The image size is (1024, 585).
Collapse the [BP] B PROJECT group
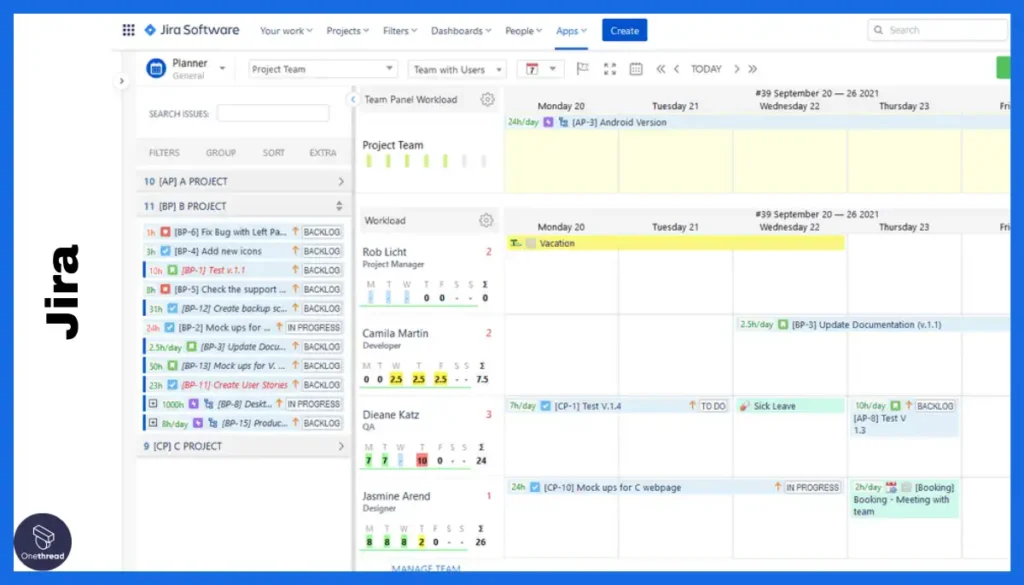click(339, 206)
